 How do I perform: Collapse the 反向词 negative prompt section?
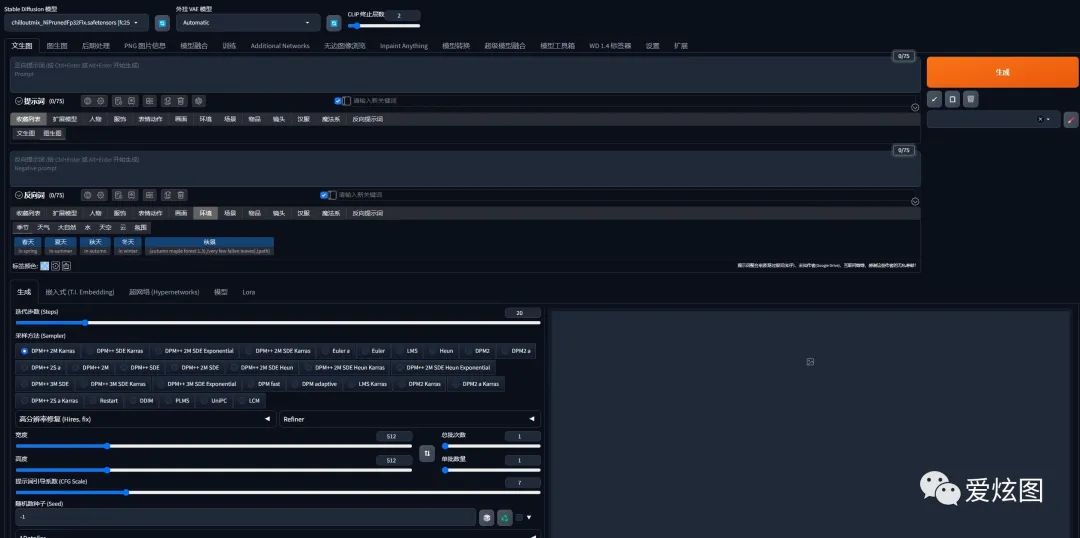coord(19,195)
